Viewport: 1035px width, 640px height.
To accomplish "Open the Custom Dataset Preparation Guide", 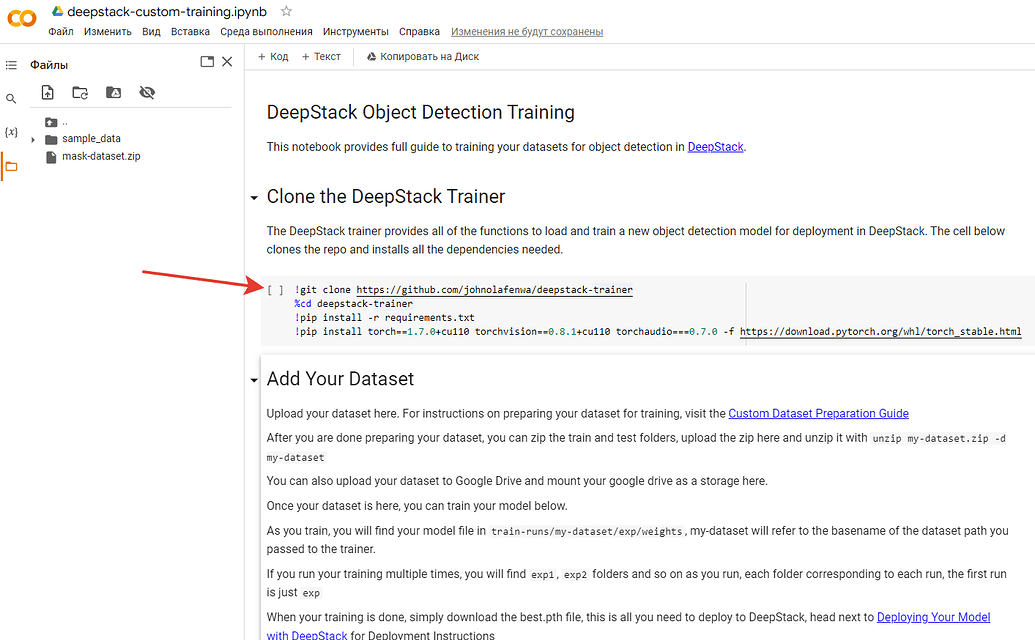I will pyautogui.click(x=818, y=413).
